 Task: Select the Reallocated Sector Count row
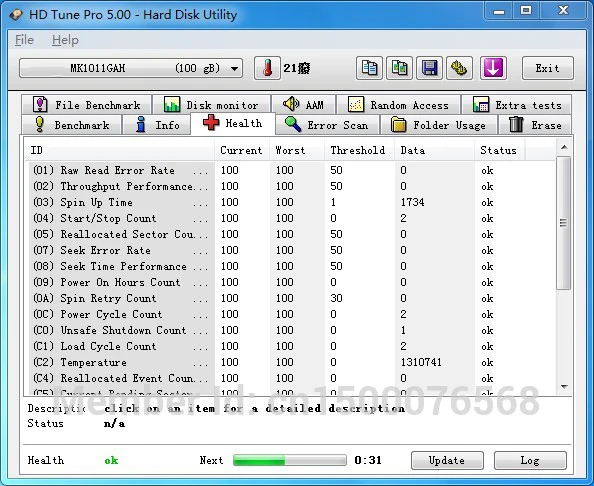292,234
